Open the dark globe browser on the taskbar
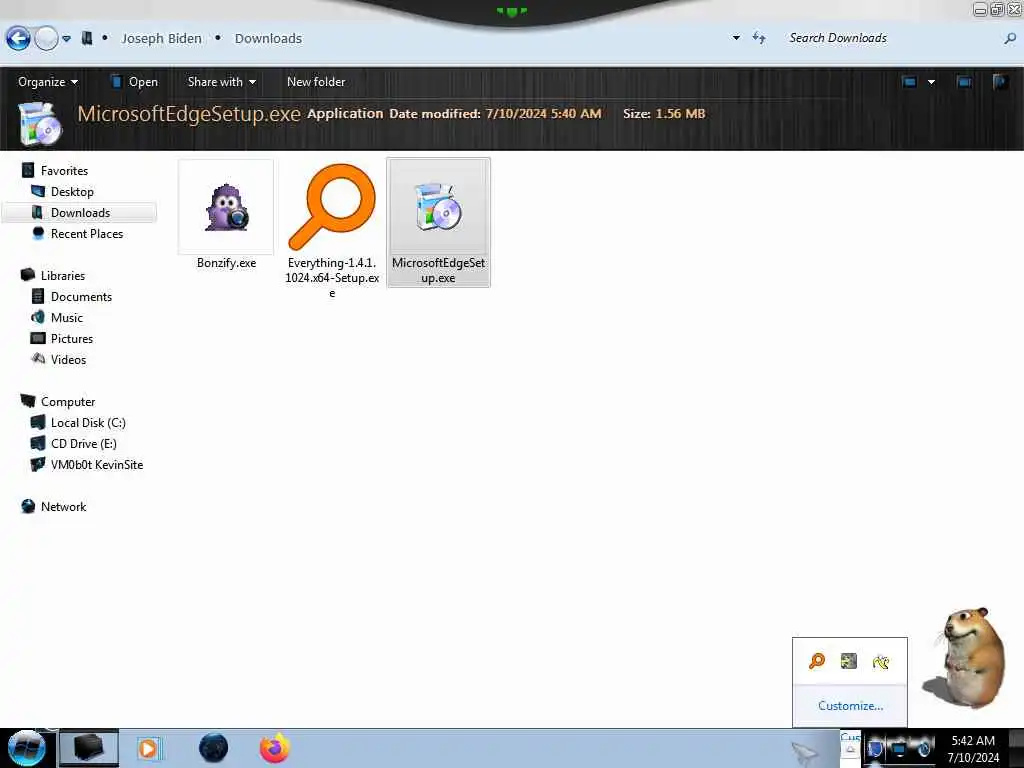The width and height of the screenshot is (1024, 768). pos(214,748)
